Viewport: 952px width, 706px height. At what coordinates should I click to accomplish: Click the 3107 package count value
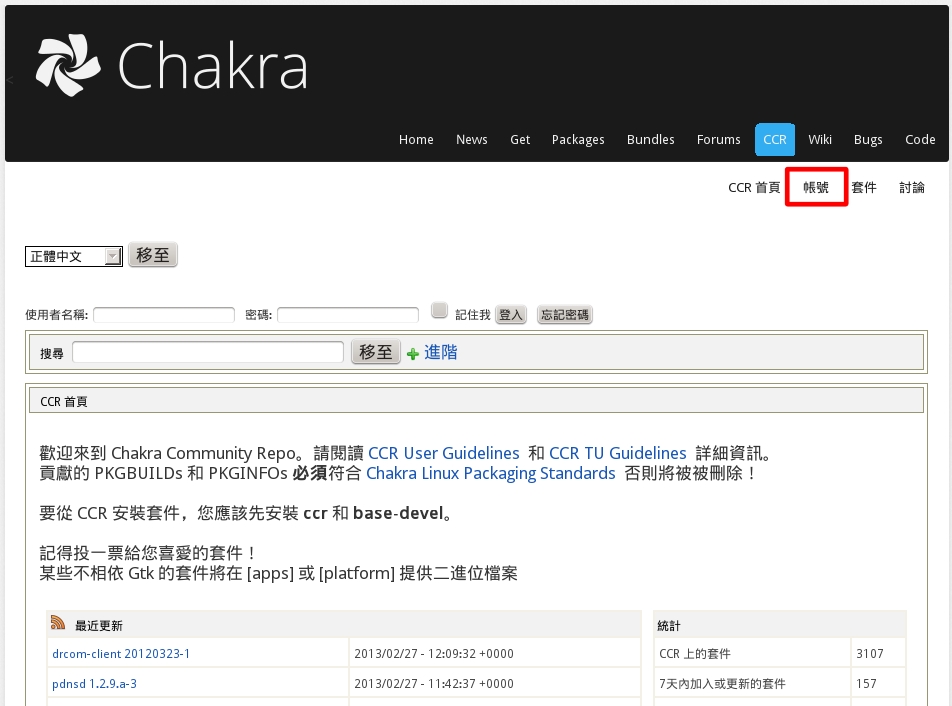869,654
